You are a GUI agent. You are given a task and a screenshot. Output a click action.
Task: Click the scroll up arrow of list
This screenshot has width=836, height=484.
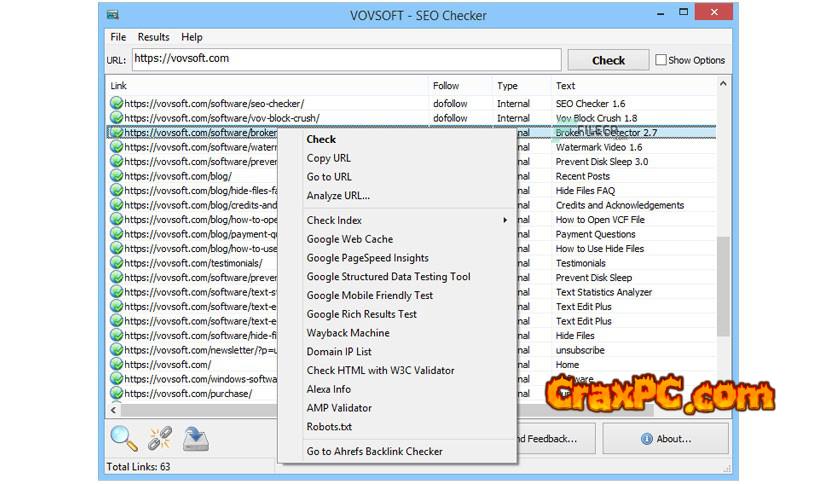pos(722,84)
